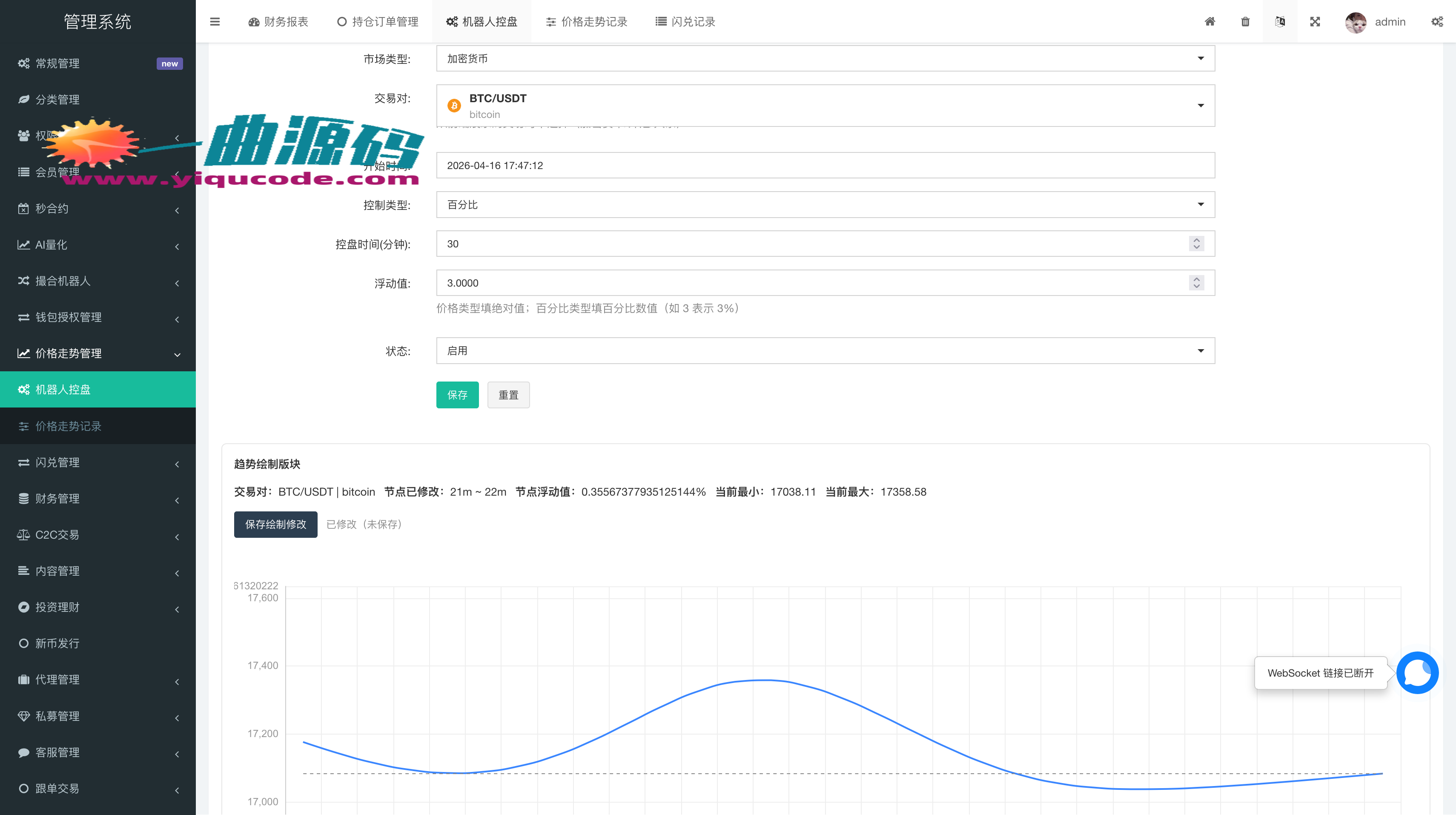Click the language translate icon
Image resolution: width=1456 pixels, height=815 pixels.
(1280, 21)
